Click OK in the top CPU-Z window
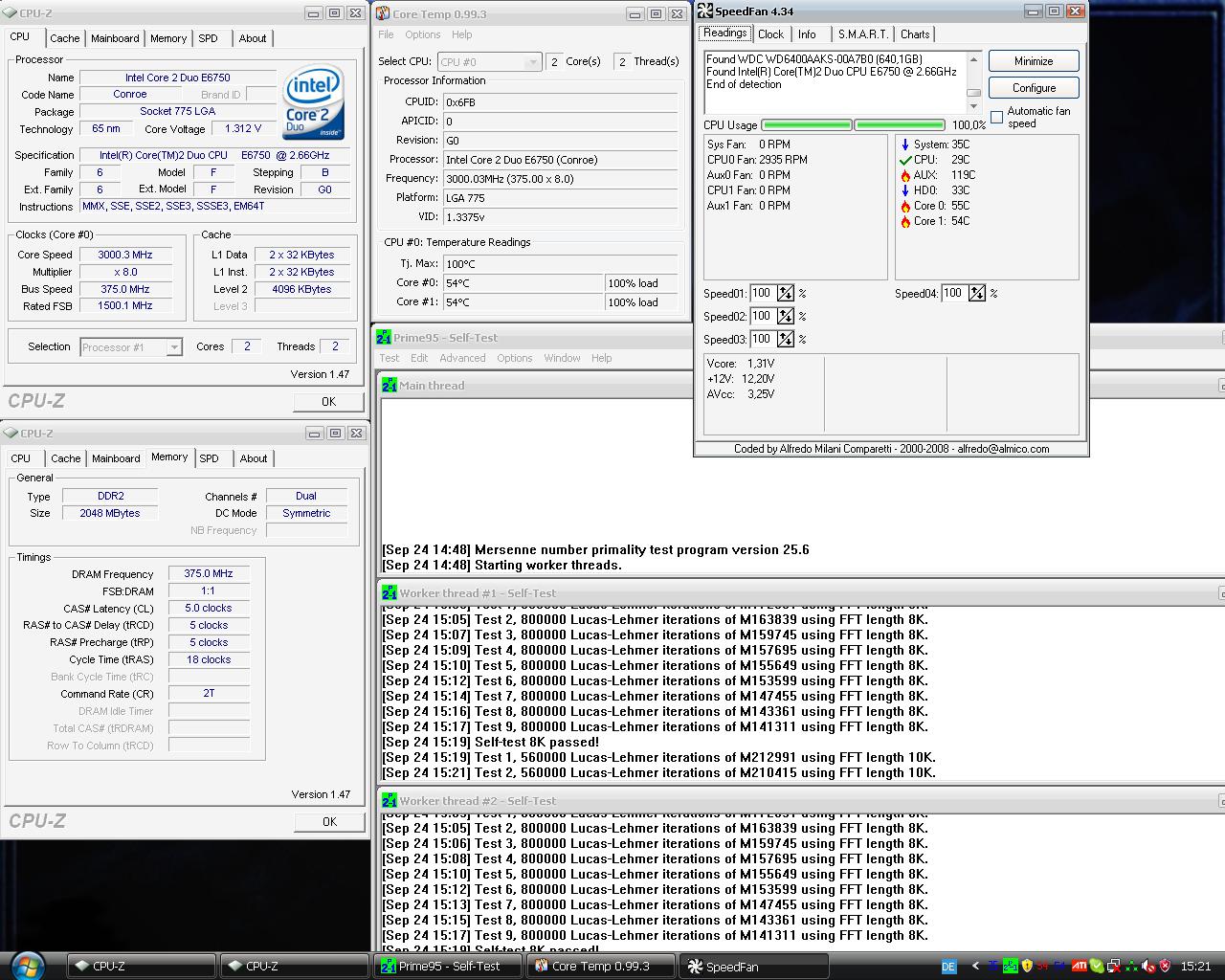Image resolution: width=1225 pixels, height=980 pixels. (328, 402)
